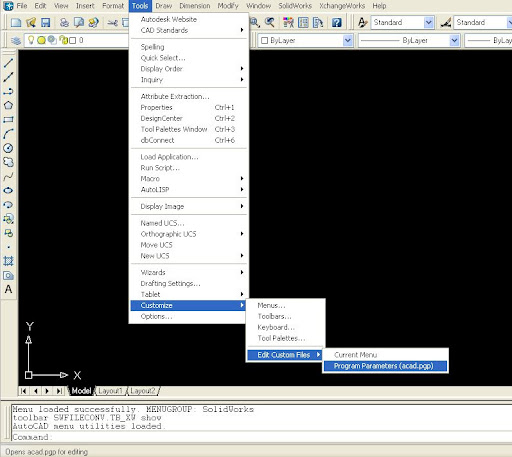Viewport: 512px width, 457px height.
Task: Expand the CAD Standards submenu
Action: 189,30
